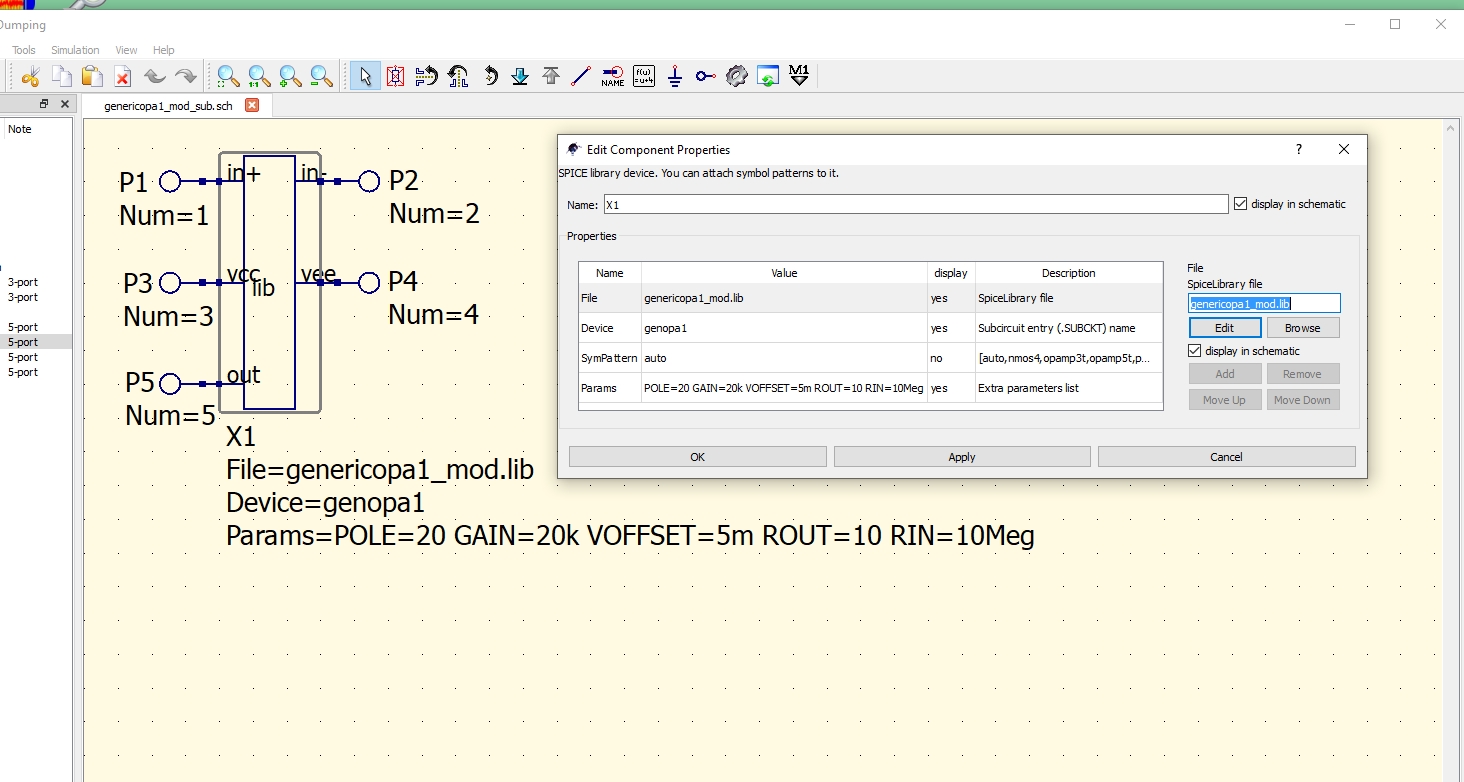Click the simulate gear icon
1464x782 pixels.
(x=737, y=75)
